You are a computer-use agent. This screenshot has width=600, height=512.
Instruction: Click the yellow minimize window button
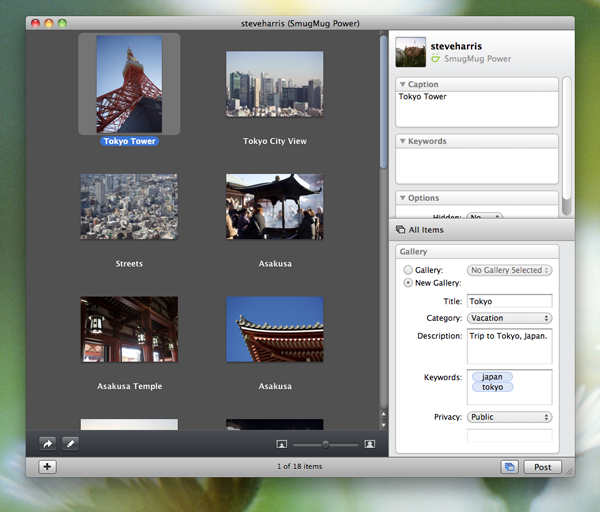pyautogui.click(x=49, y=23)
